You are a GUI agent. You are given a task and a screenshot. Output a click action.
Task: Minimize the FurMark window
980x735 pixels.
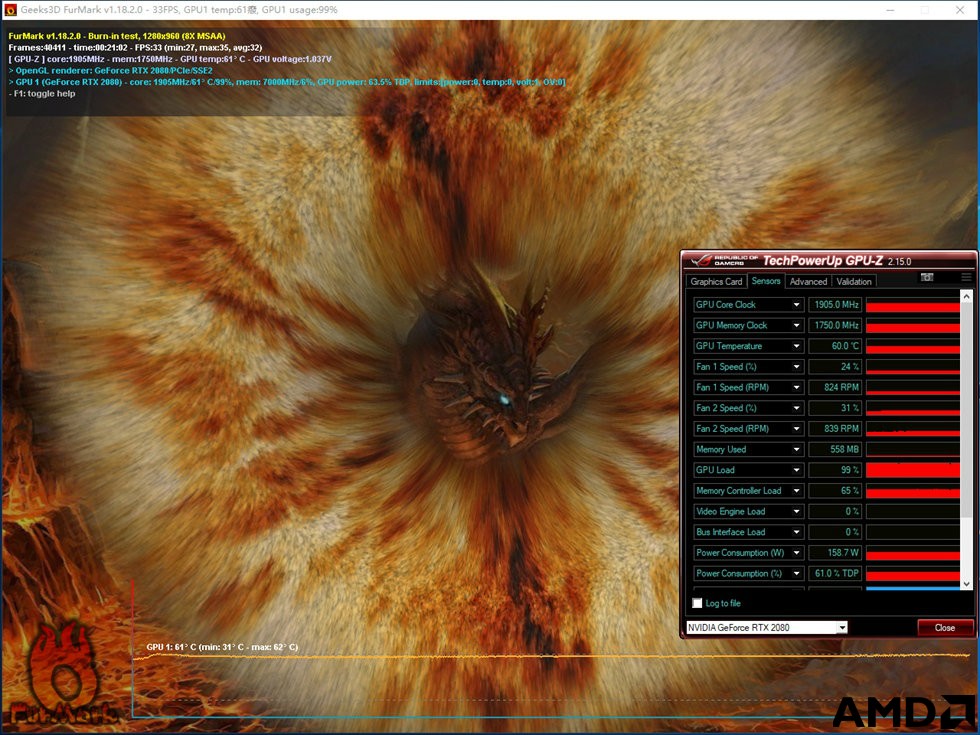pos(891,10)
